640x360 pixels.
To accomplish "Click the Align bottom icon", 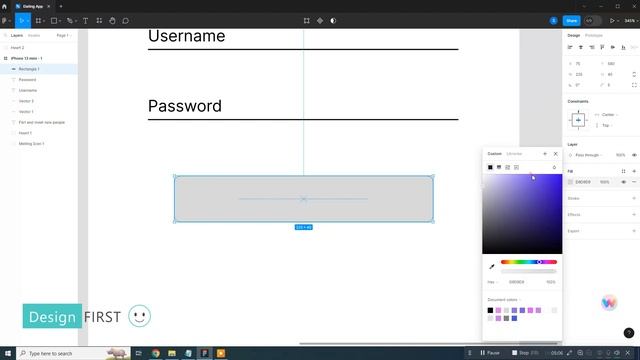I will tap(623, 47).
